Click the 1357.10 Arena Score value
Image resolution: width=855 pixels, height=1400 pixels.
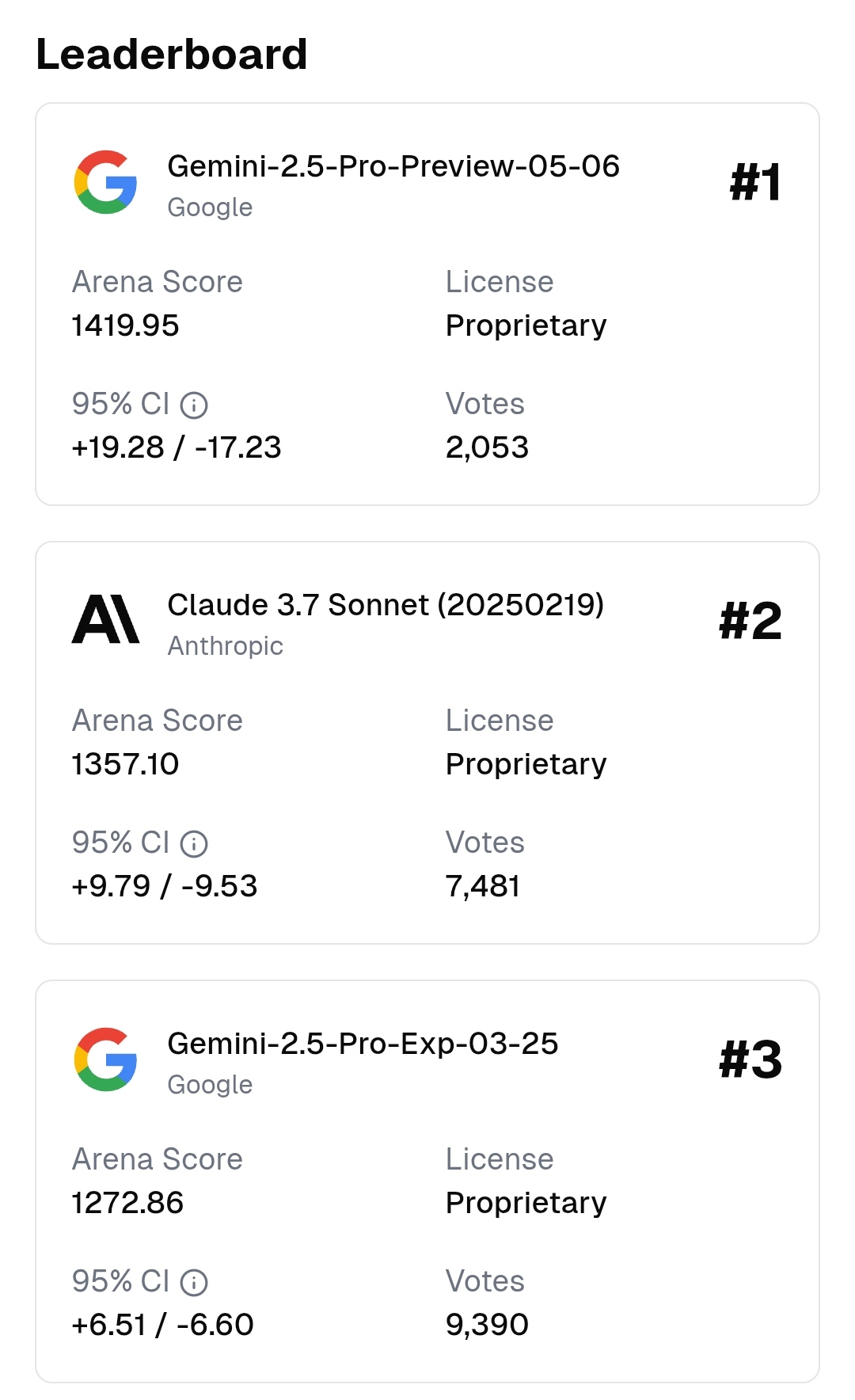pos(125,764)
